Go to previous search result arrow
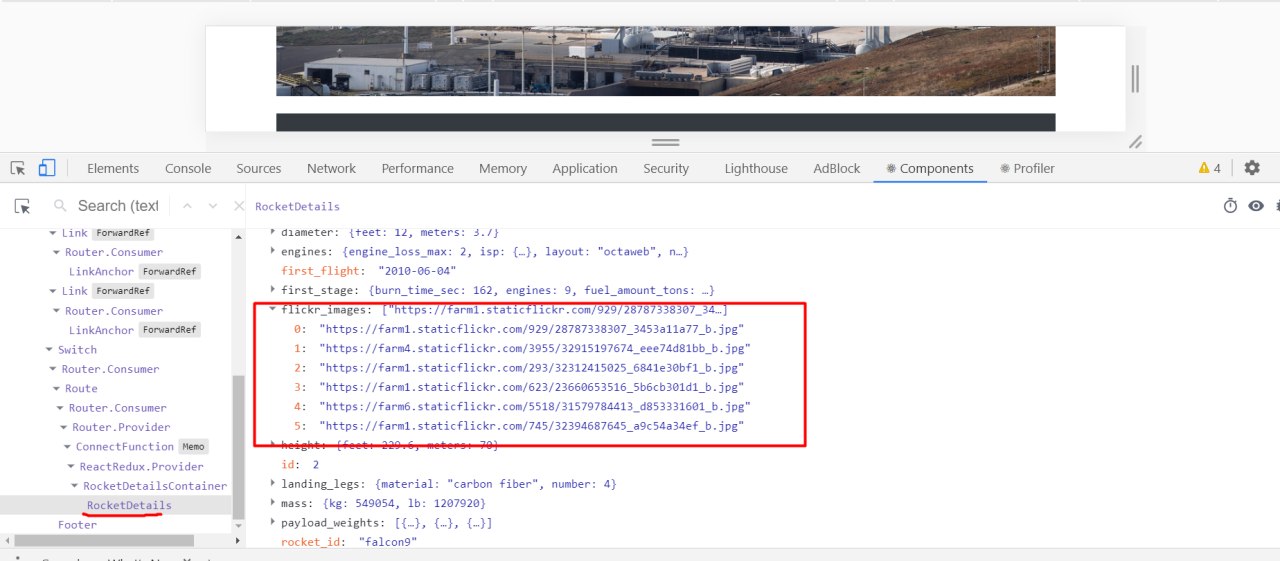1280x561 pixels. point(186,206)
